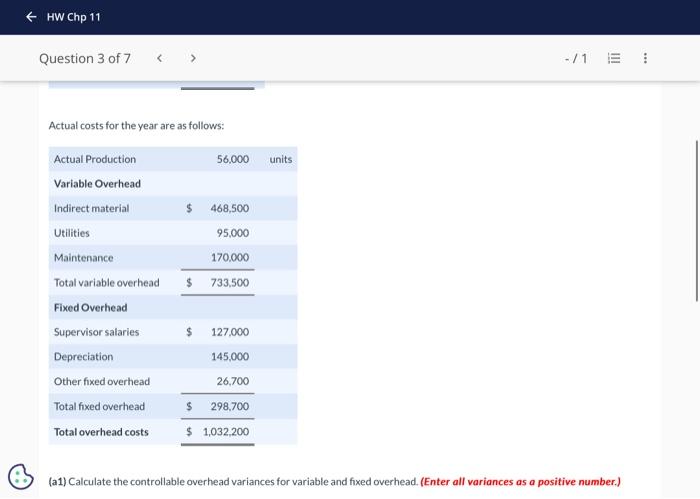This screenshot has height=499, width=700.
Task: Click the Depreciation row label
Action: pyautogui.click(x=83, y=357)
